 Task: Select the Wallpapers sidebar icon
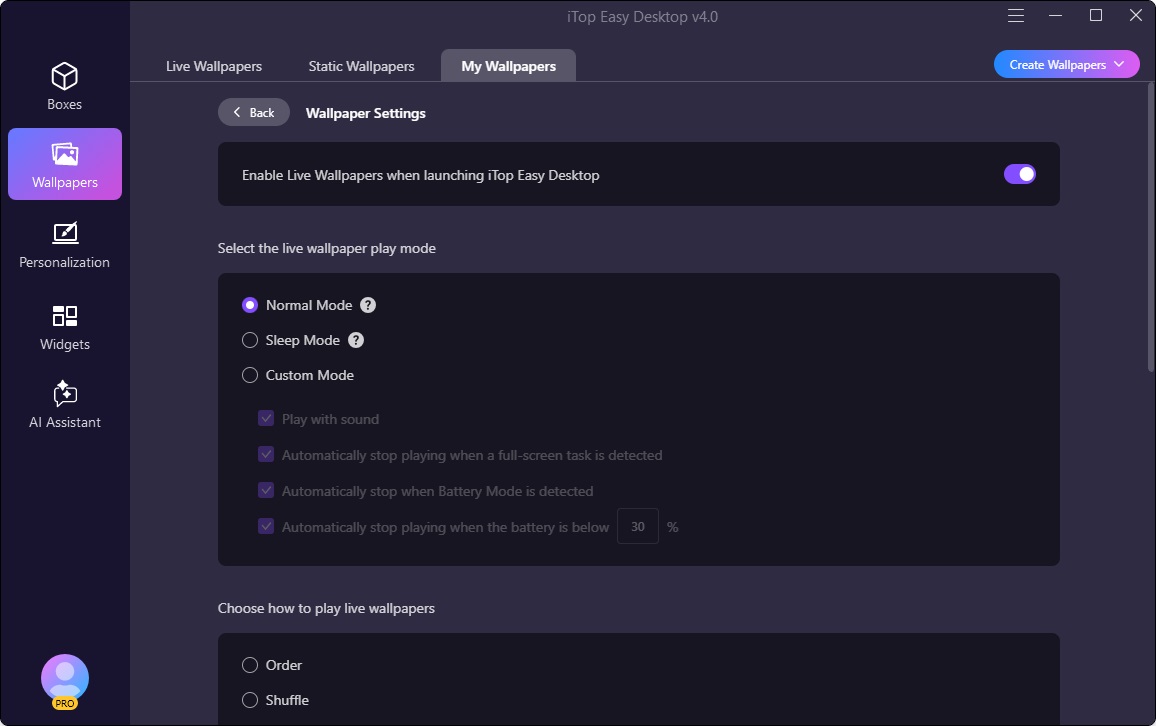click(65, 154)
